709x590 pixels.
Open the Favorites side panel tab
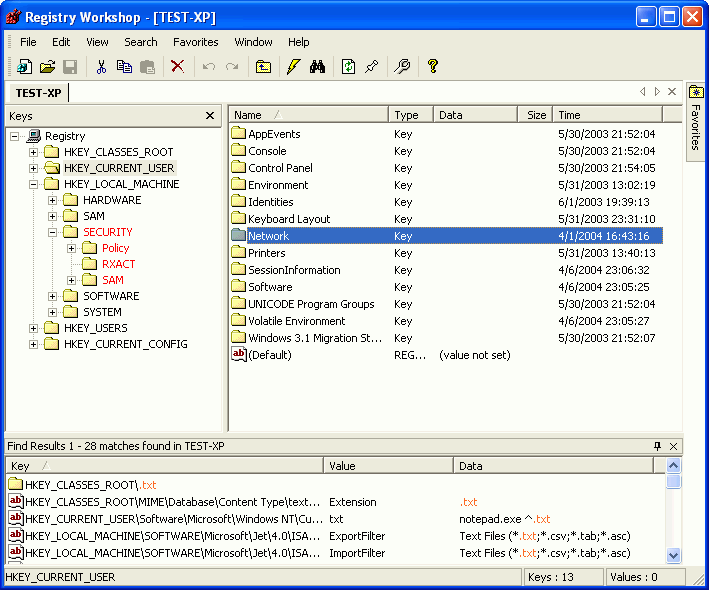(x=696, y=121)
